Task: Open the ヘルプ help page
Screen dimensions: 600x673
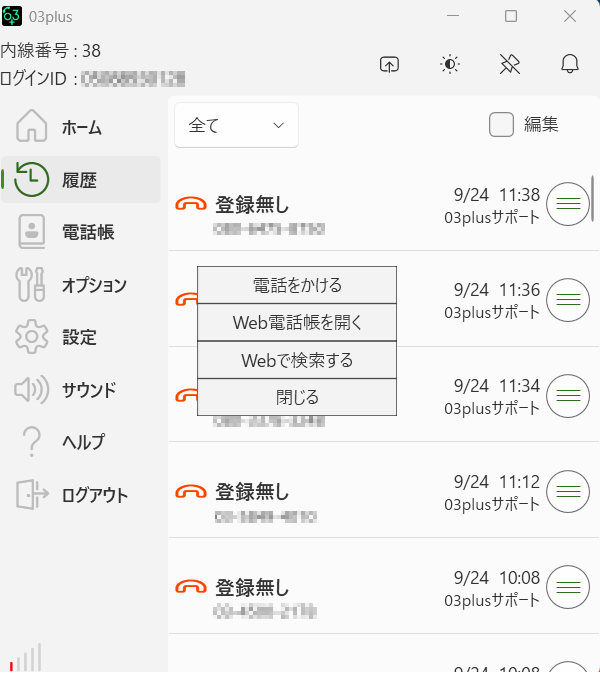Action: tap(80, 442)
